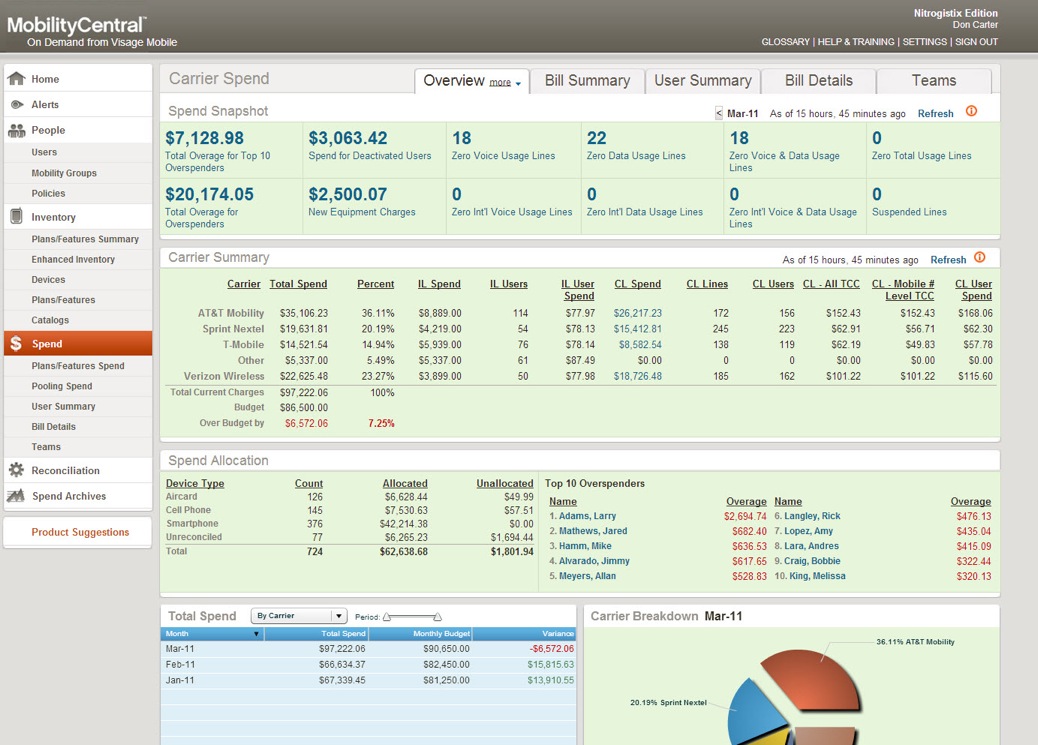Go to previous month arrow beside Mar-11
The image size is (1038, 745).
pyautogui.click(x=719, y=114)
